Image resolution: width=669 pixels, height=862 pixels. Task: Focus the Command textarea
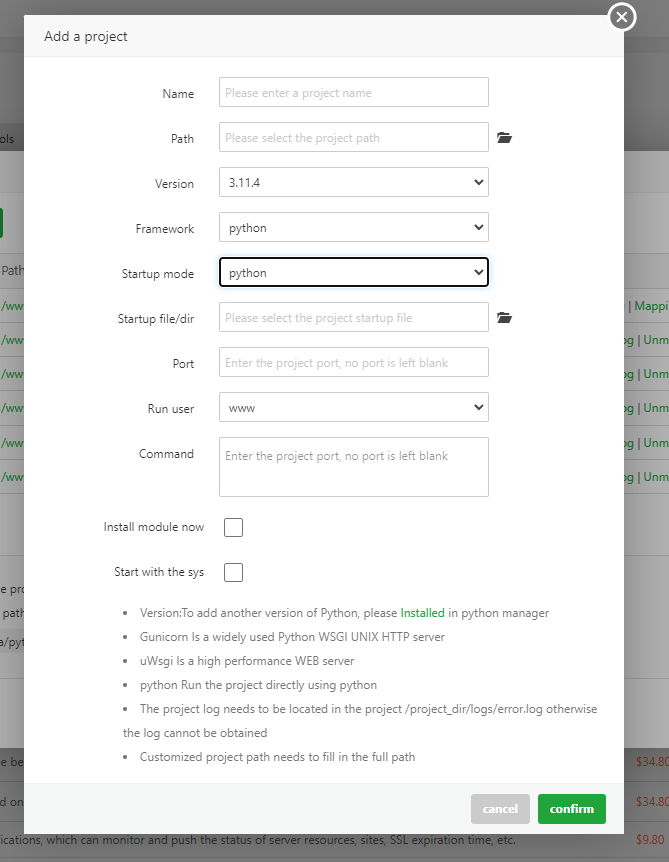coord(353,467)
